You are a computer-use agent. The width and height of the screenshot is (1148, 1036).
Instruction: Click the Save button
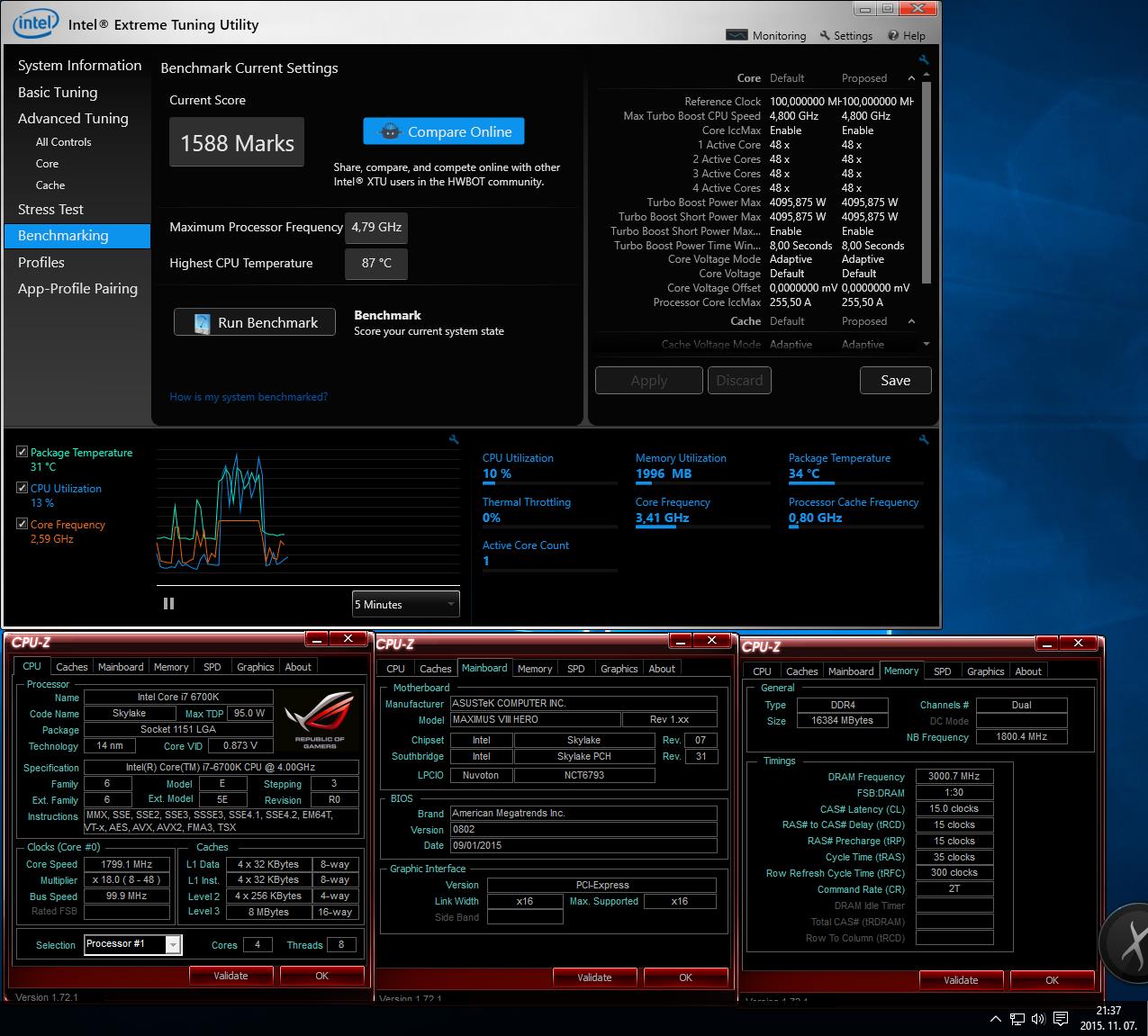[x=895, y=380]
